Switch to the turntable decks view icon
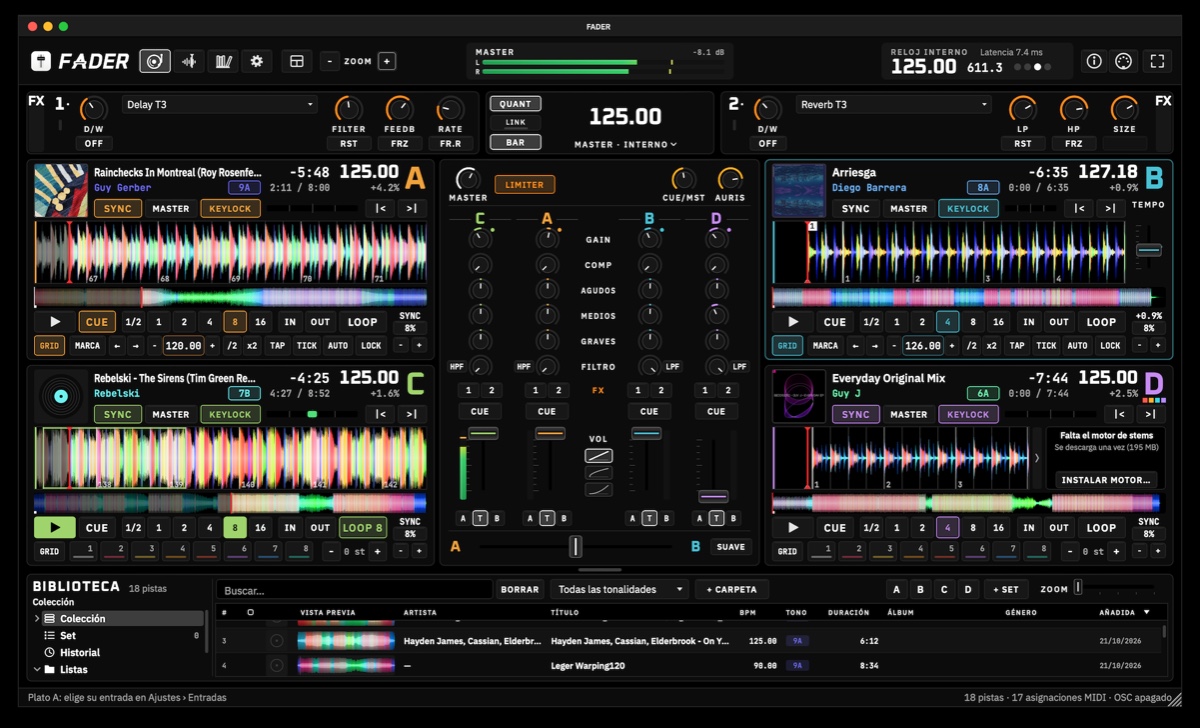The image size is (1200, 728). click(155, 61)
